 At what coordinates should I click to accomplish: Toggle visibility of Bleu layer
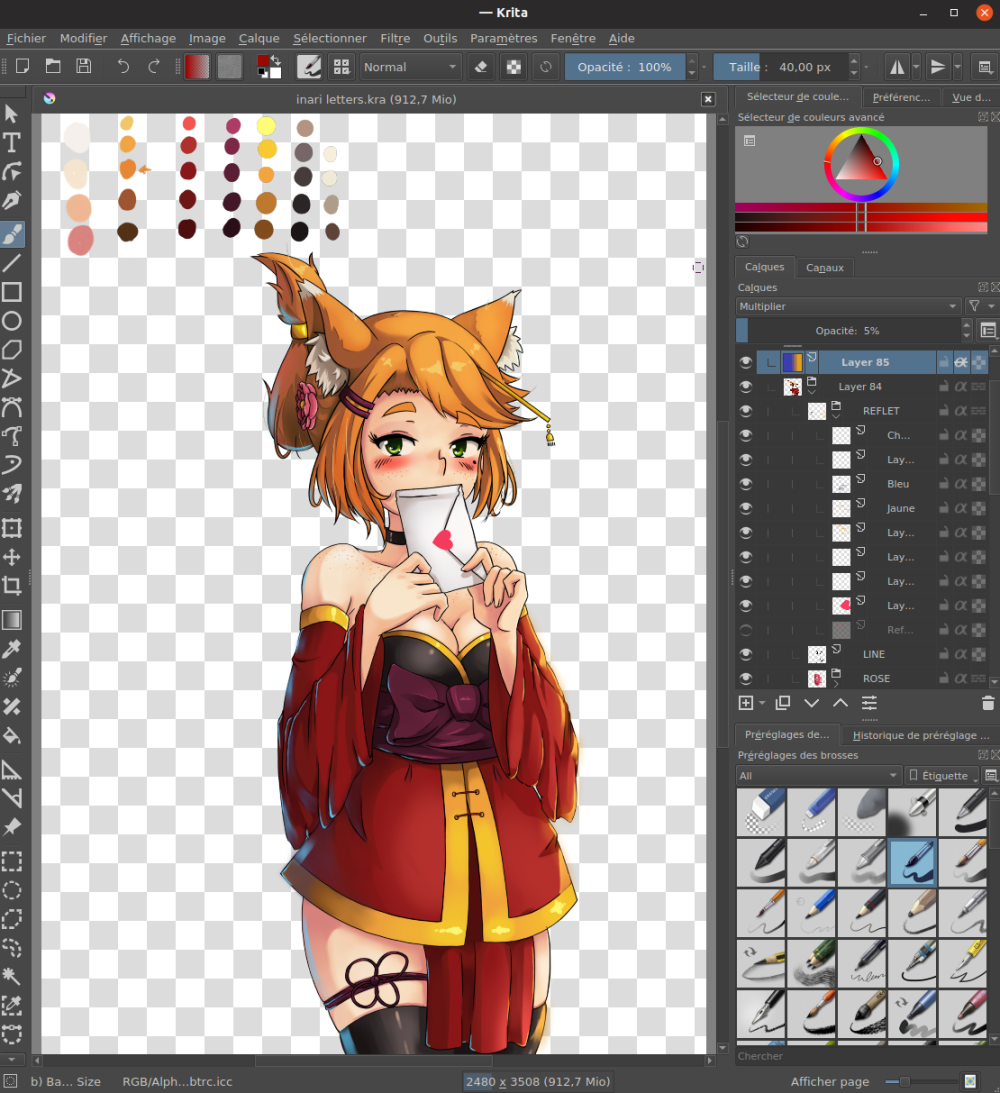(746, 484)
